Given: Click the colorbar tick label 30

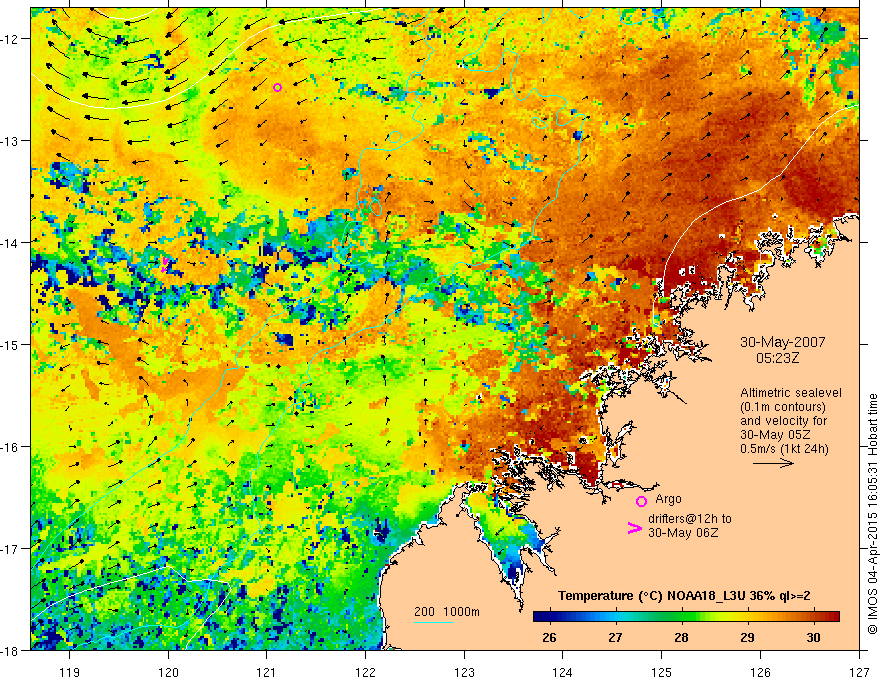Looking at the screenshot, I should click(x=813, y=637).
